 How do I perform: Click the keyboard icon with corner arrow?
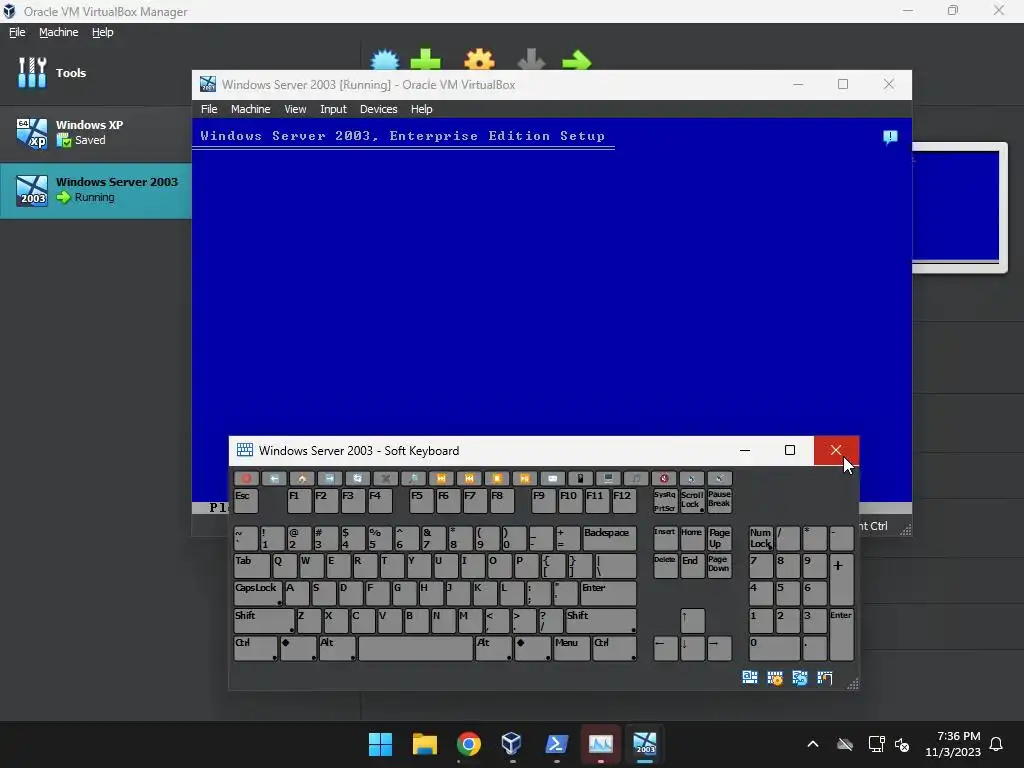click(824, 678)
